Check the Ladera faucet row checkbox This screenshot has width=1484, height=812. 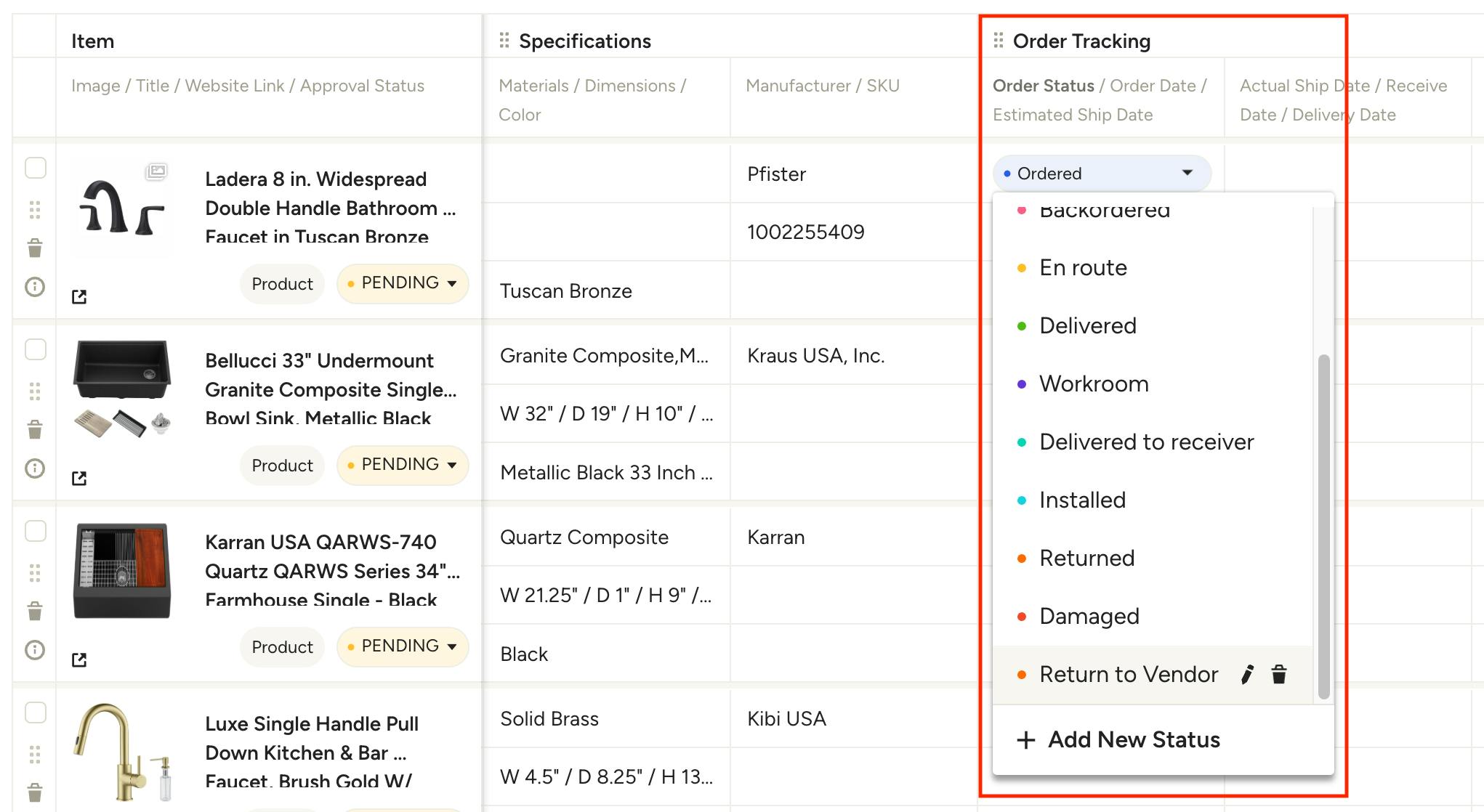tap(36, 169)
